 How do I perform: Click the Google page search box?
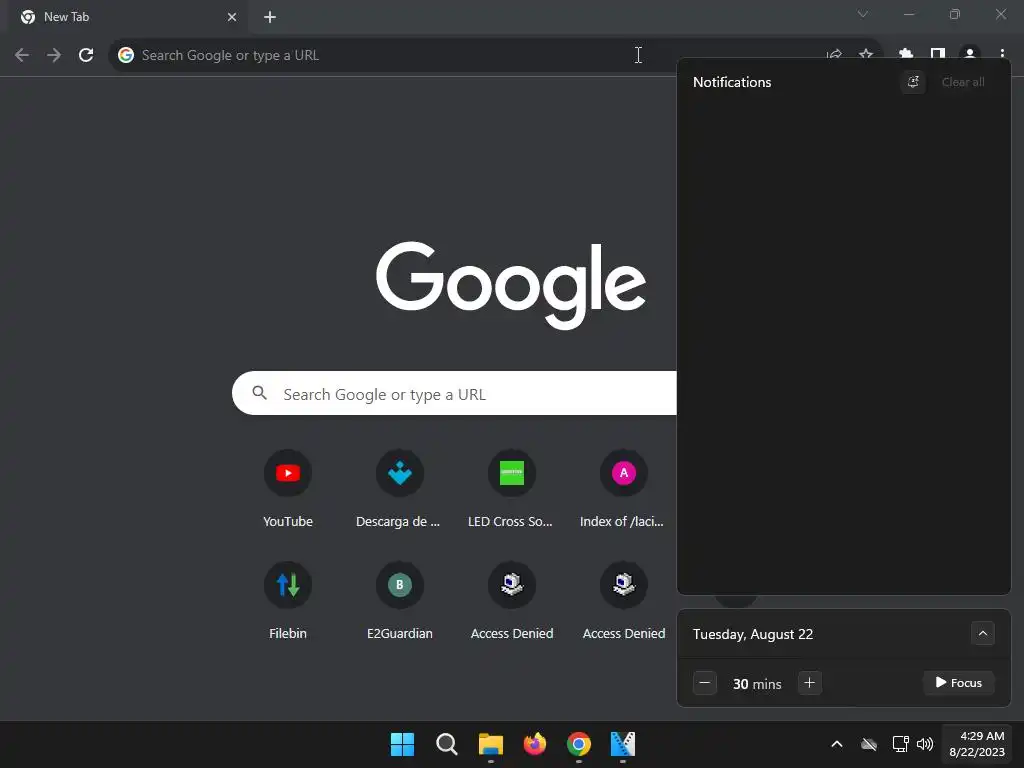[454, 394]
